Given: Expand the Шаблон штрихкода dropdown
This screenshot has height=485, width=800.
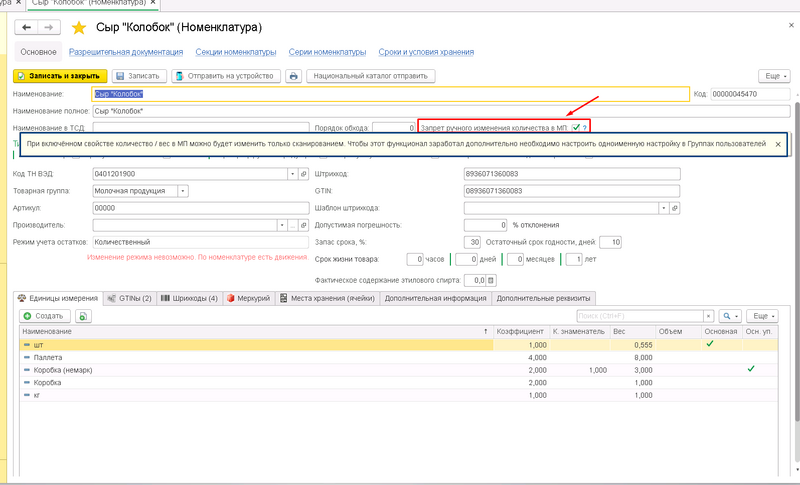Looking at the screenshot, I should 663,208.
